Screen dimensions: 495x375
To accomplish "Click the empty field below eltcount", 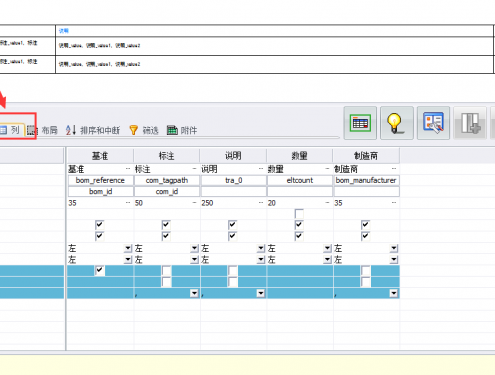I will pos(300,192).
